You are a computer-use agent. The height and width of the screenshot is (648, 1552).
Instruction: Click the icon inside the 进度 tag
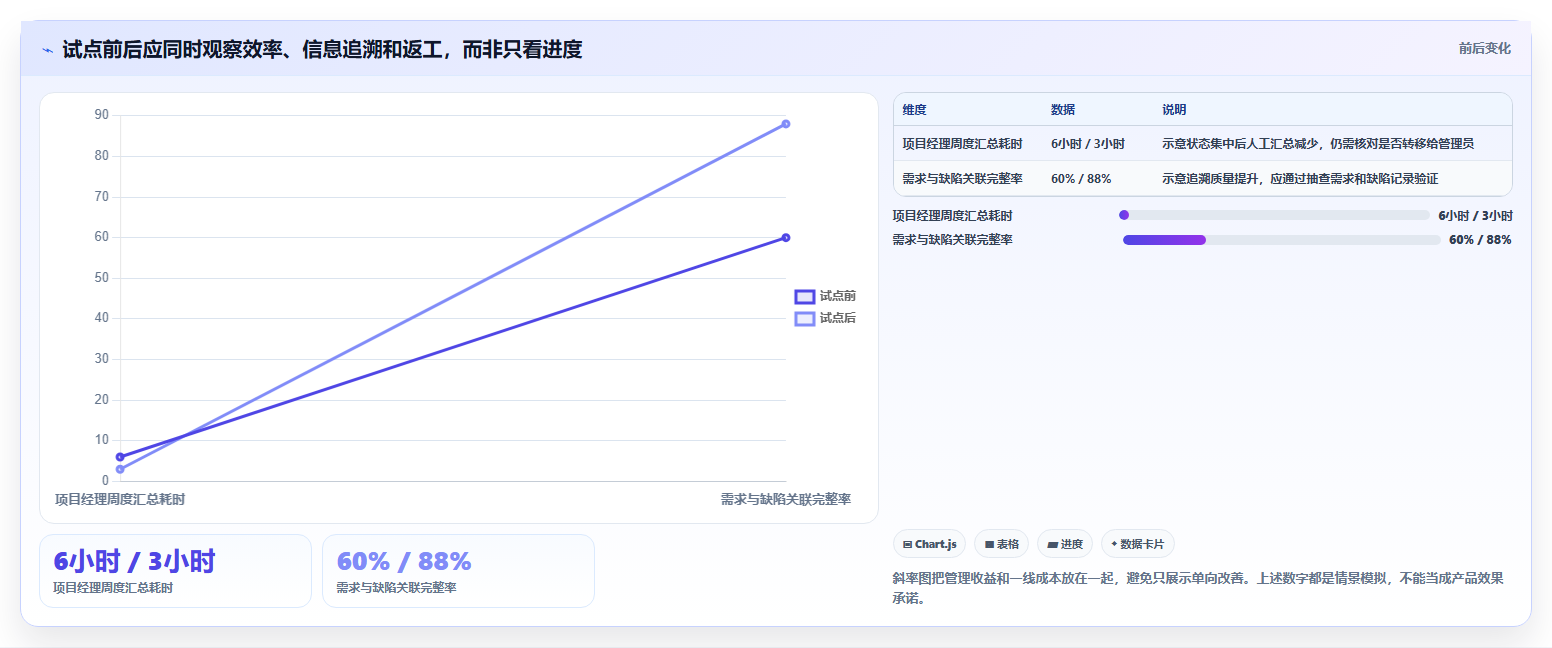point(1052,545)
